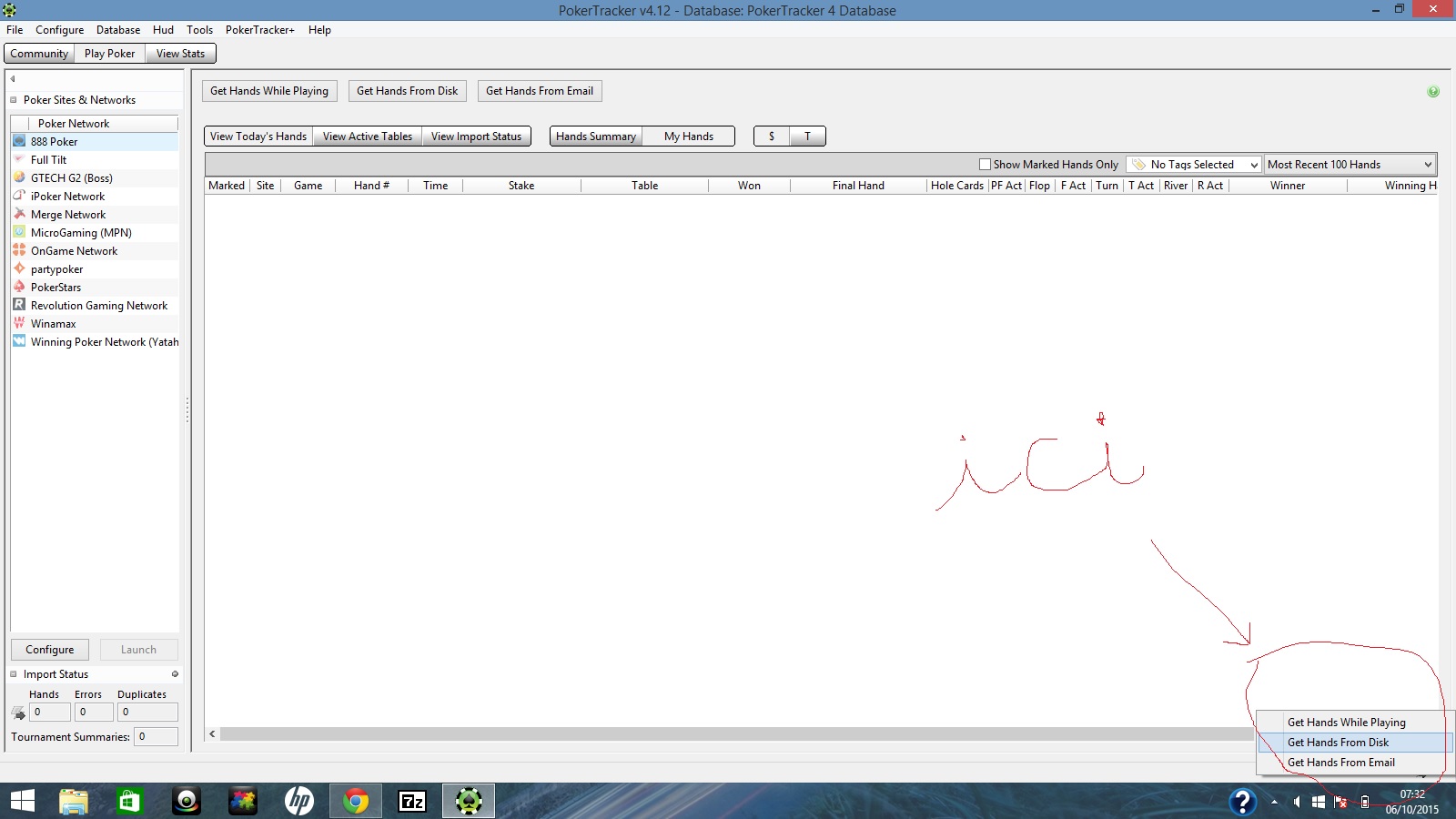The image size is (1456, 819).
Task: Open the Database menu
Action: [118, 30]
